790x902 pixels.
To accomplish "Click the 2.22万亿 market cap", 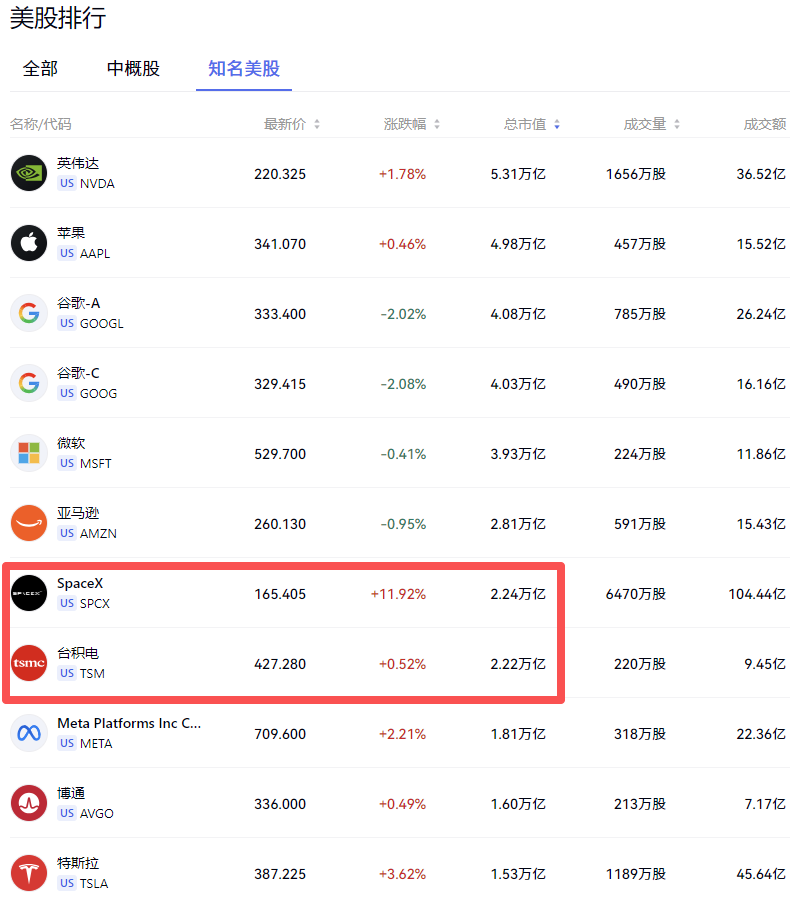I will (518, 664).
